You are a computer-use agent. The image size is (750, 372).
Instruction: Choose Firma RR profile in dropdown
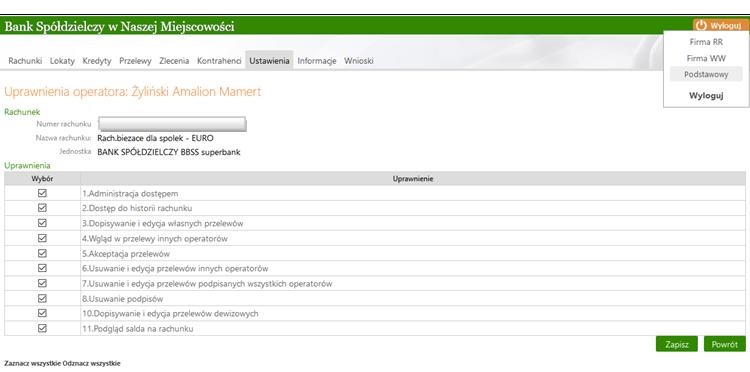(706, 42)
